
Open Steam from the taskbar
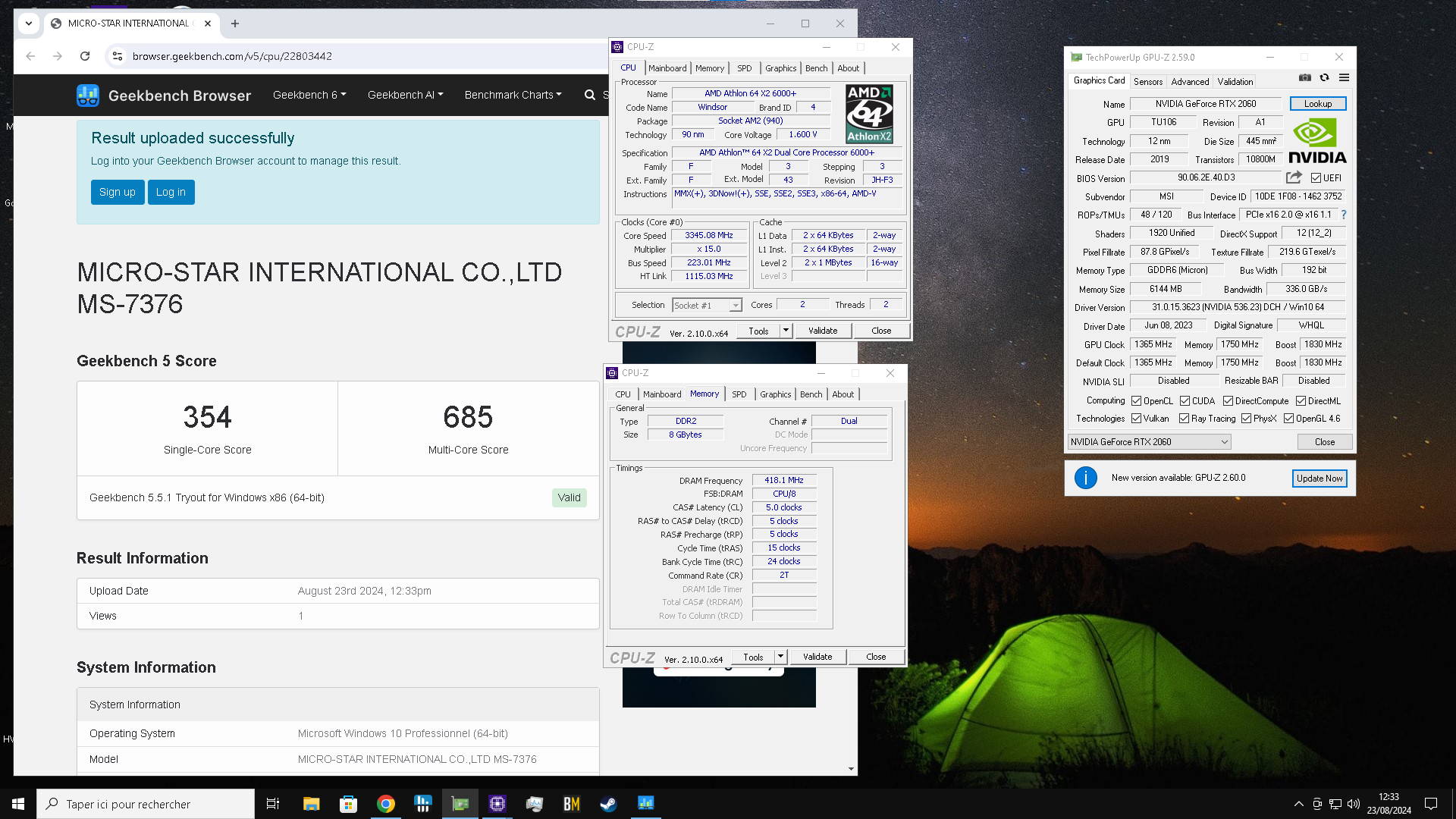(x=608, y=804)
